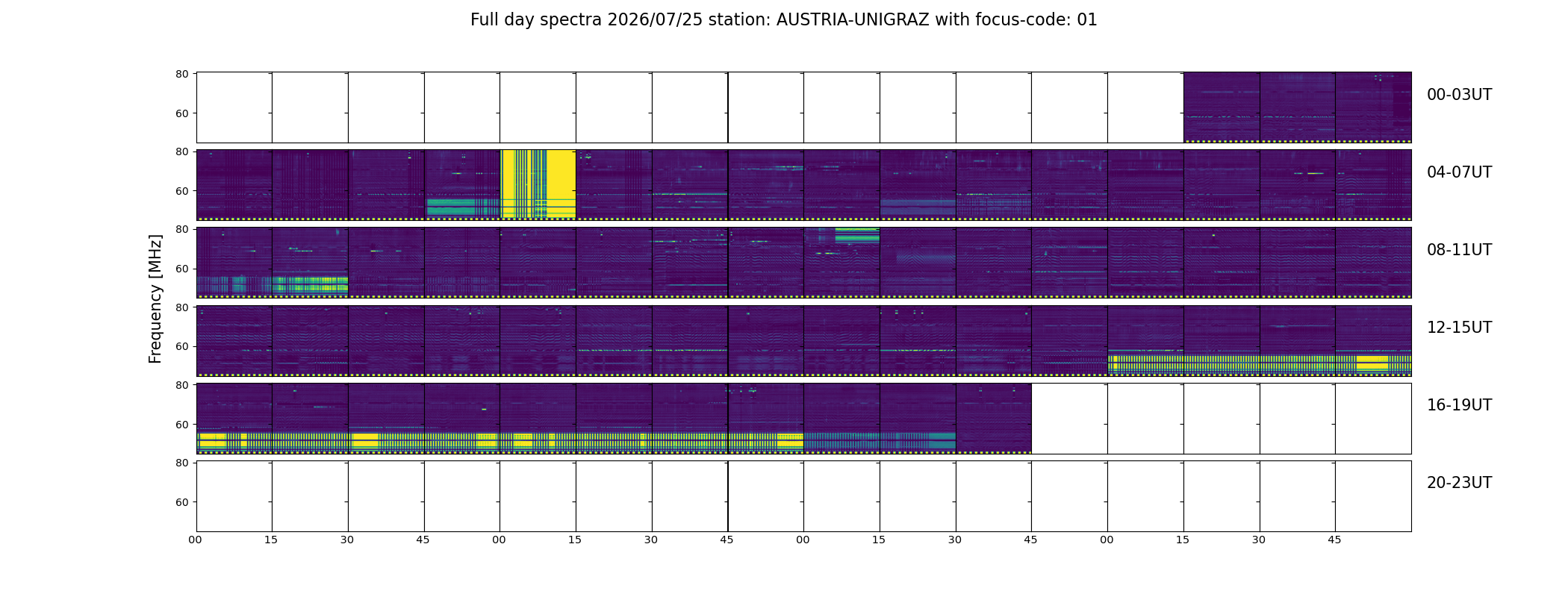Click the last empty cell in 16-19UT row
Image resolution: width=1568 pixels, height=597 pixels.
[1373, 419]
